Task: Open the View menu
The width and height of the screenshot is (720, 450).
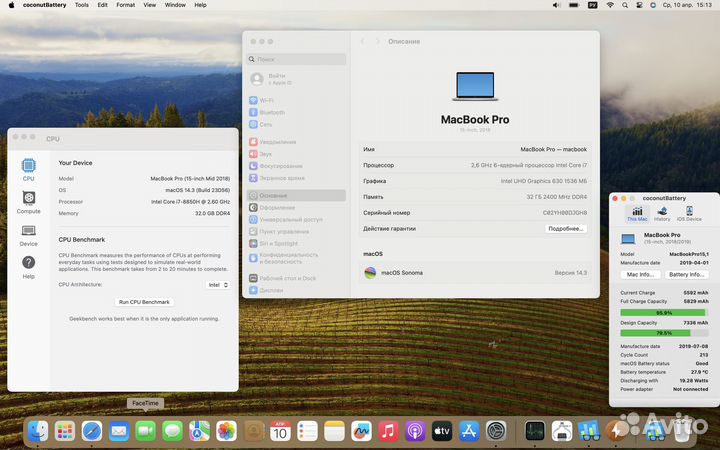Action: (x=150, y=5)
